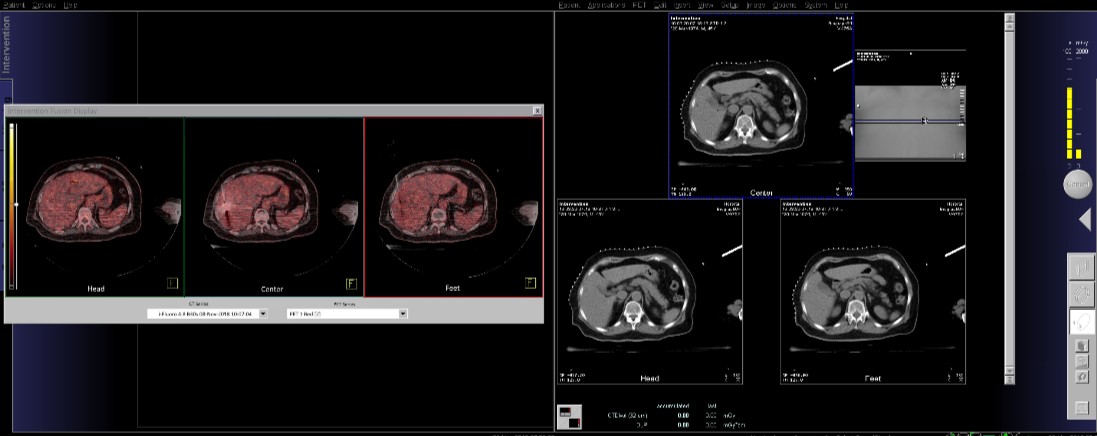Open the Image menu
This screenshot has height=436, width=1097.
(756, 5)
